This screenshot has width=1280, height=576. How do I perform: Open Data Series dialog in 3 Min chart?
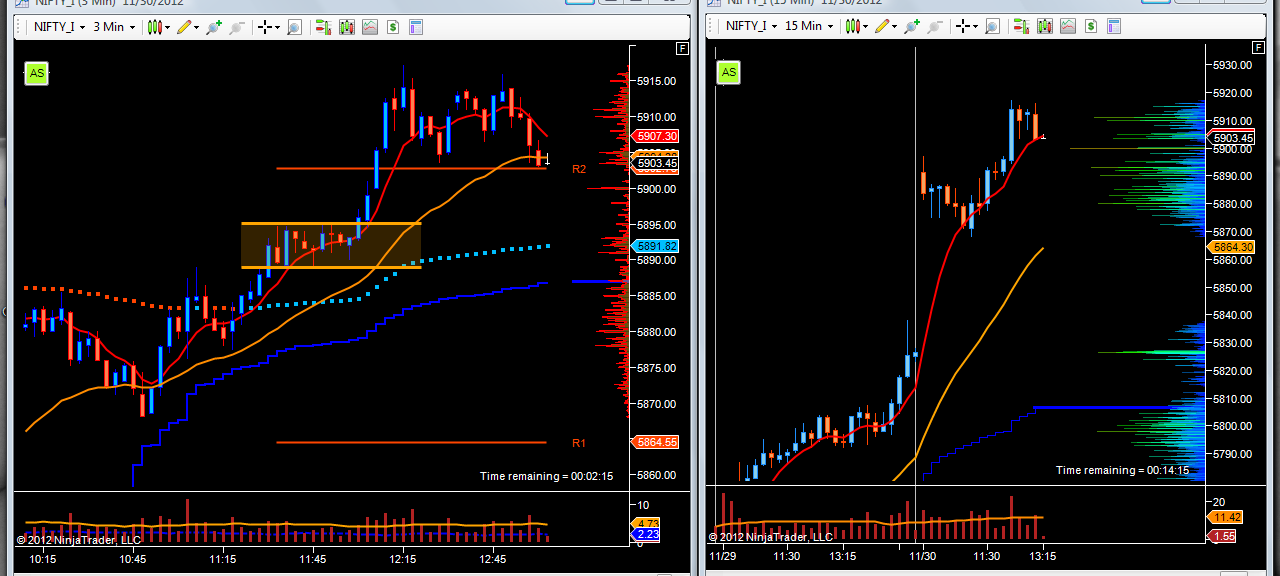point(347,27)
